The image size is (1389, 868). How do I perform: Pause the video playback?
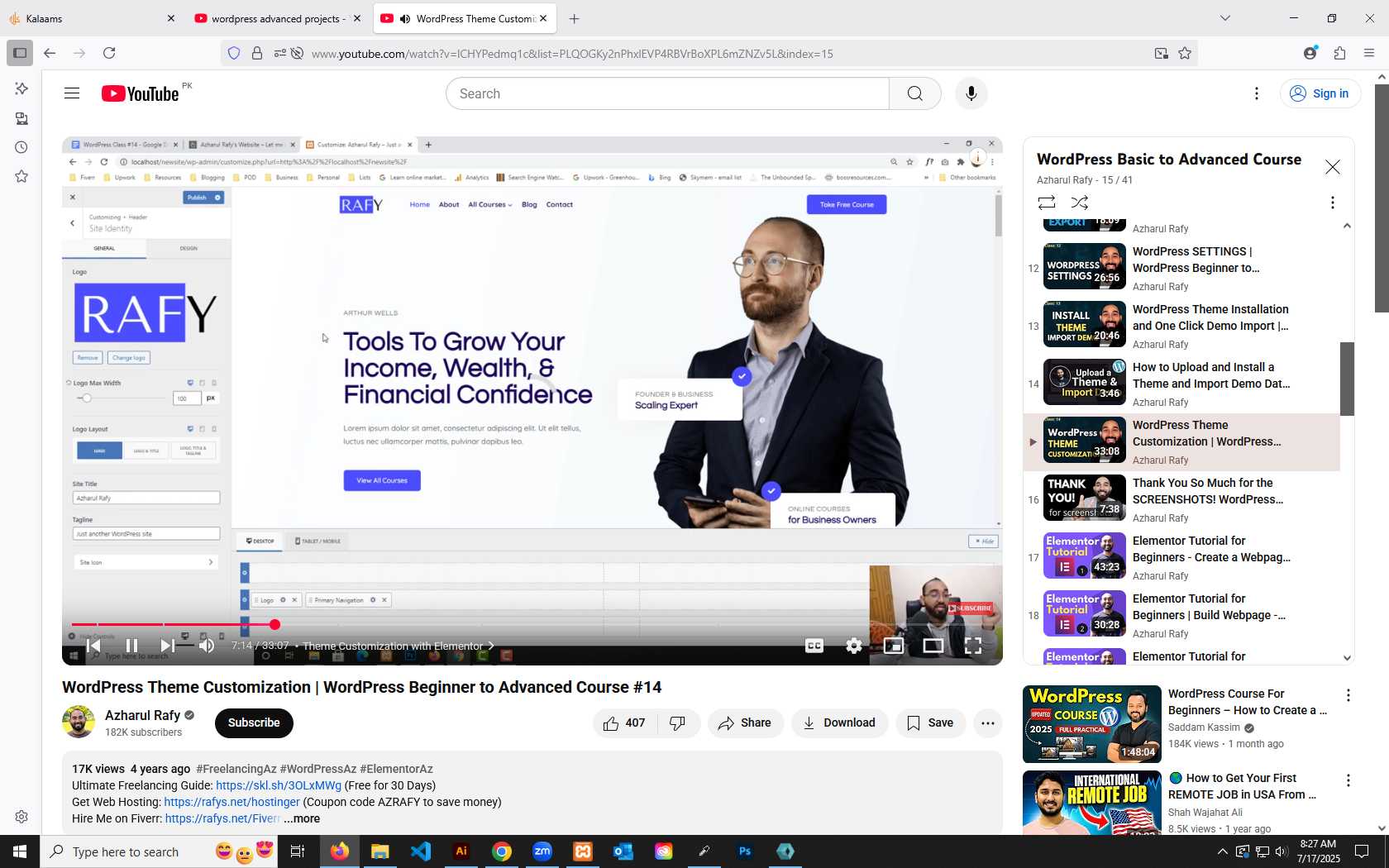point(131,646)
